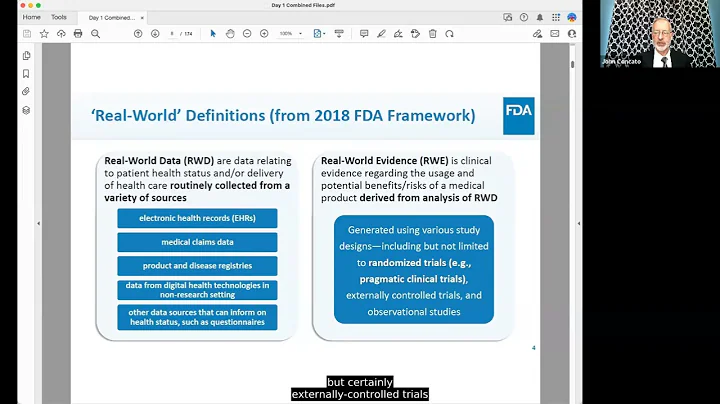The width and height of the screenshot is (720, 404).
Task: Open the bookmarks panel
Action: (x=26, y=73)
